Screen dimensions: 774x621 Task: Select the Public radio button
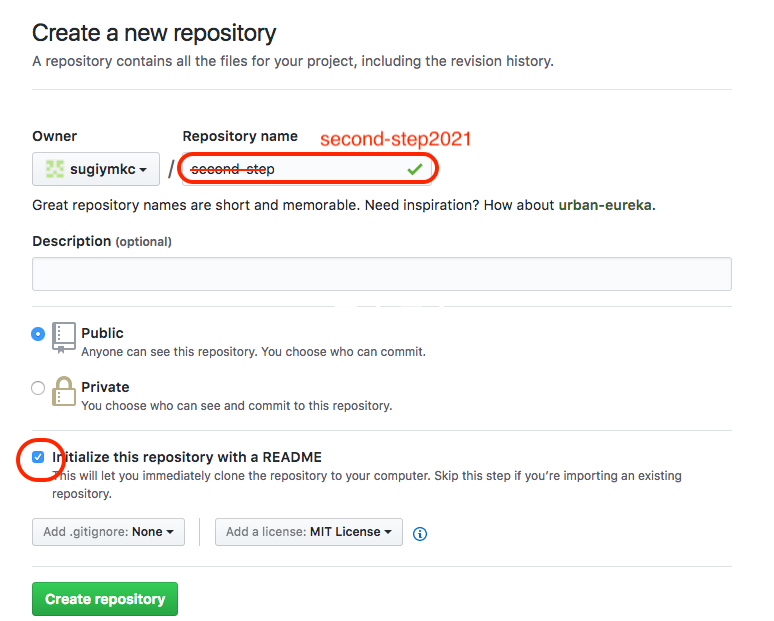38,334
